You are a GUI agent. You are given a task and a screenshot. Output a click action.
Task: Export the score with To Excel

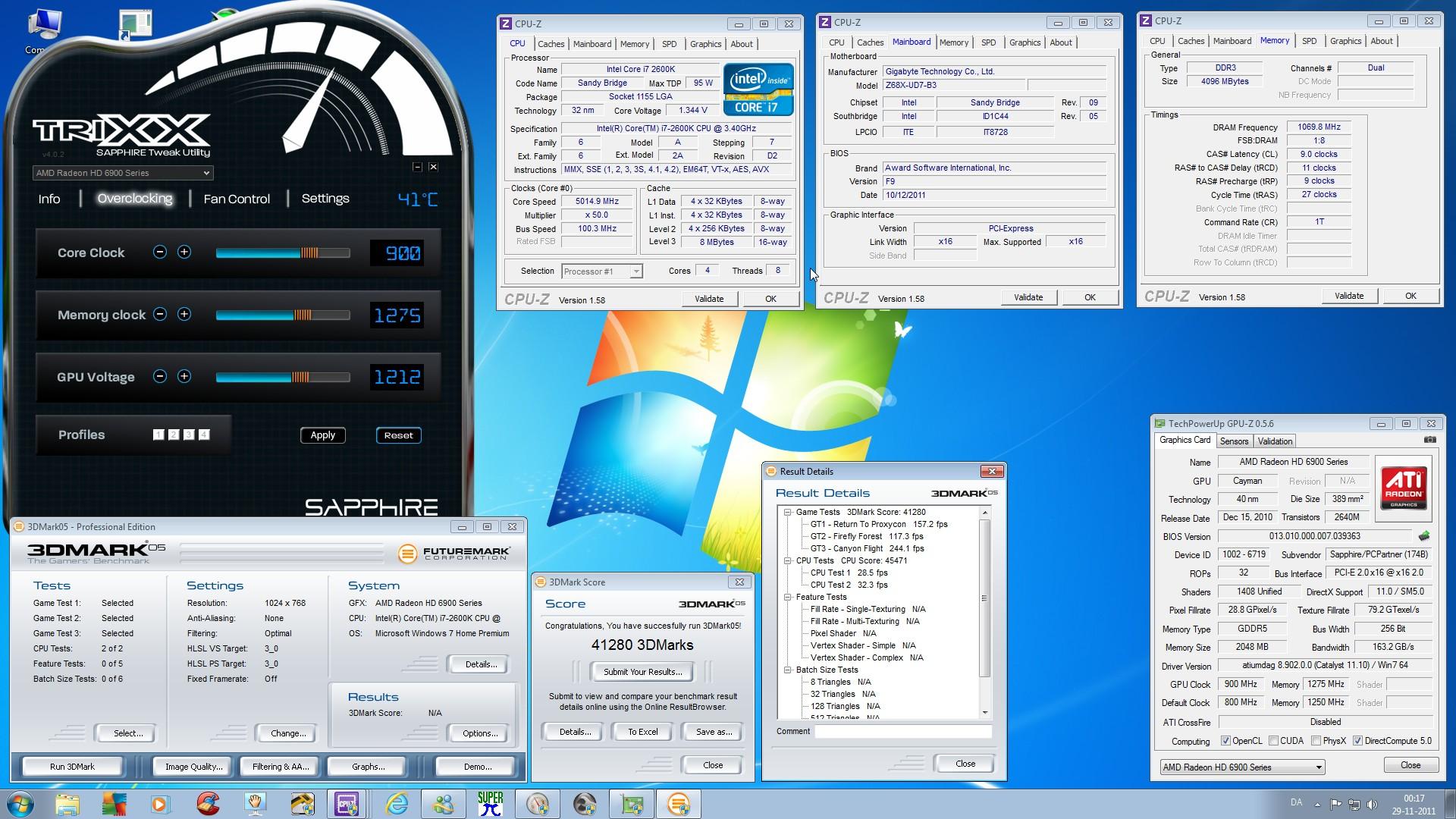click(643, 732)
